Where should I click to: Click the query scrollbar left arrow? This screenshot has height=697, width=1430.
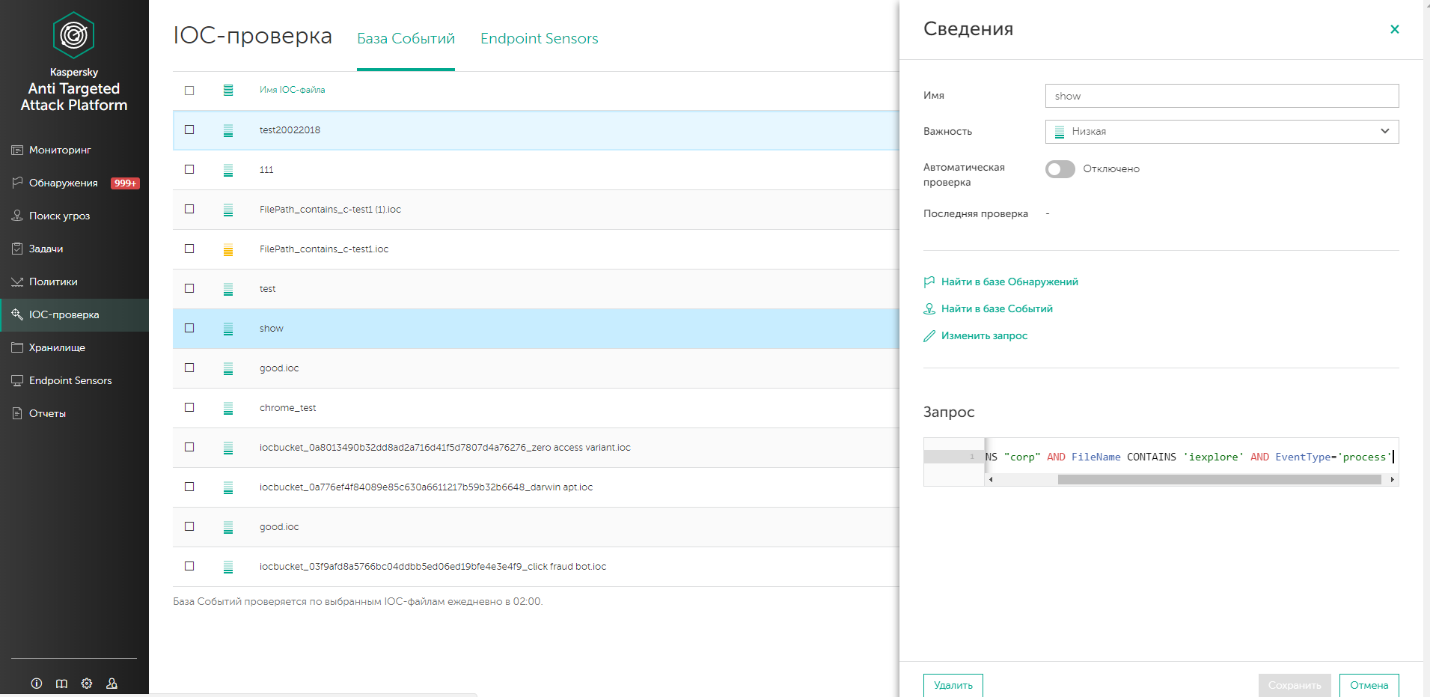pyautogui.click(x=990, y=480)
